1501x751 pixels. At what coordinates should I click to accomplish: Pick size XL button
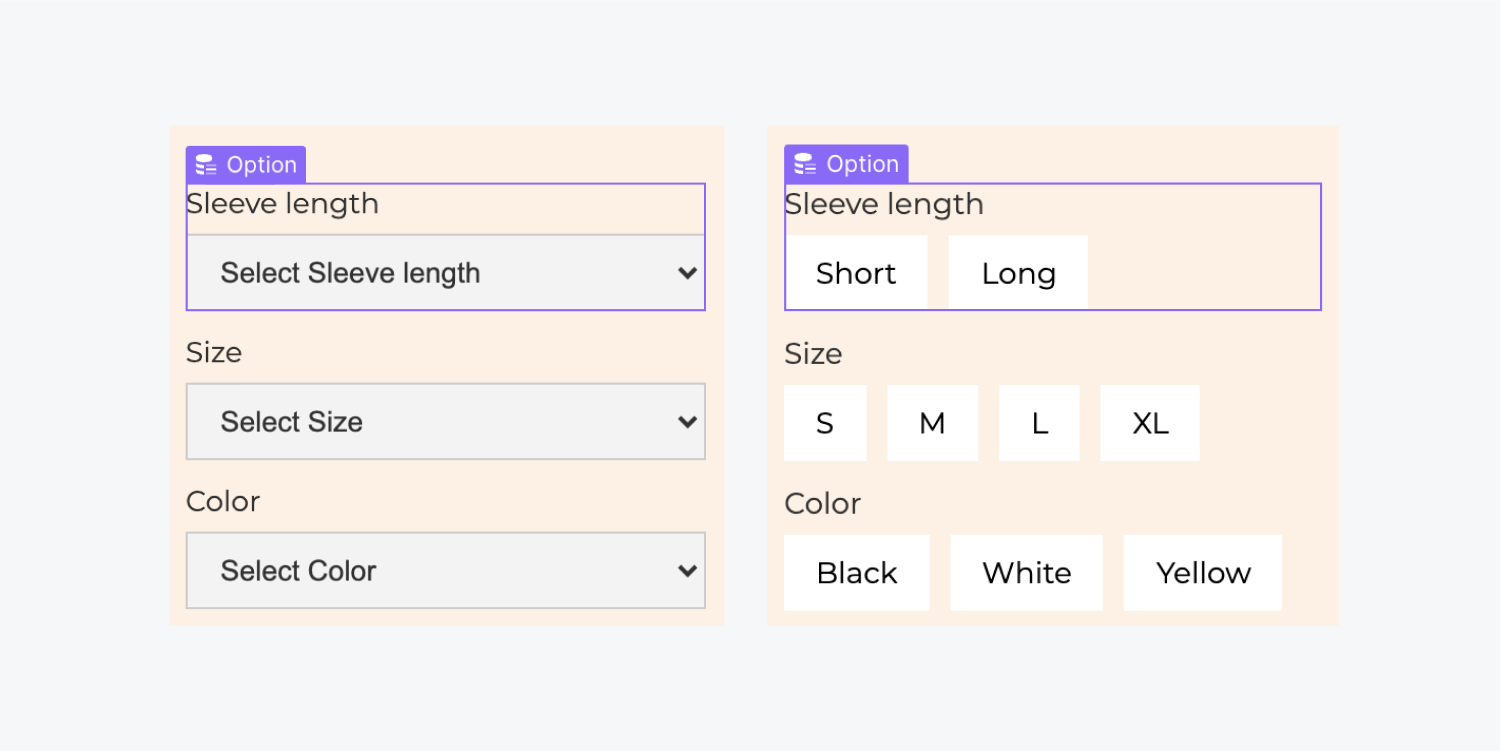tap(1150, 423)
